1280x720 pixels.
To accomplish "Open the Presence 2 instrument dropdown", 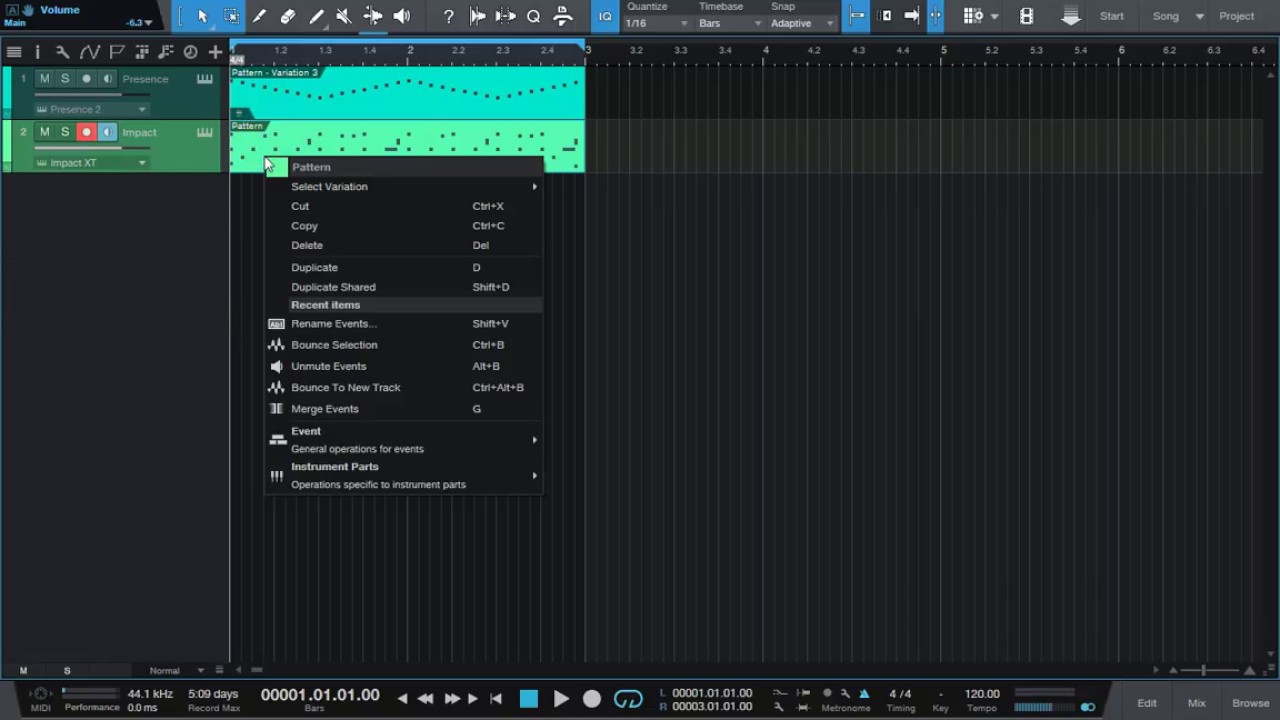I will [x=91, y=109].
